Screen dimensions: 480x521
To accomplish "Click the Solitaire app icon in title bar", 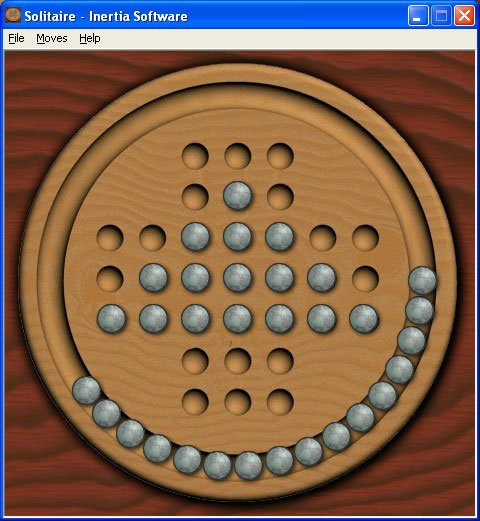I will [x=13, y=16].
